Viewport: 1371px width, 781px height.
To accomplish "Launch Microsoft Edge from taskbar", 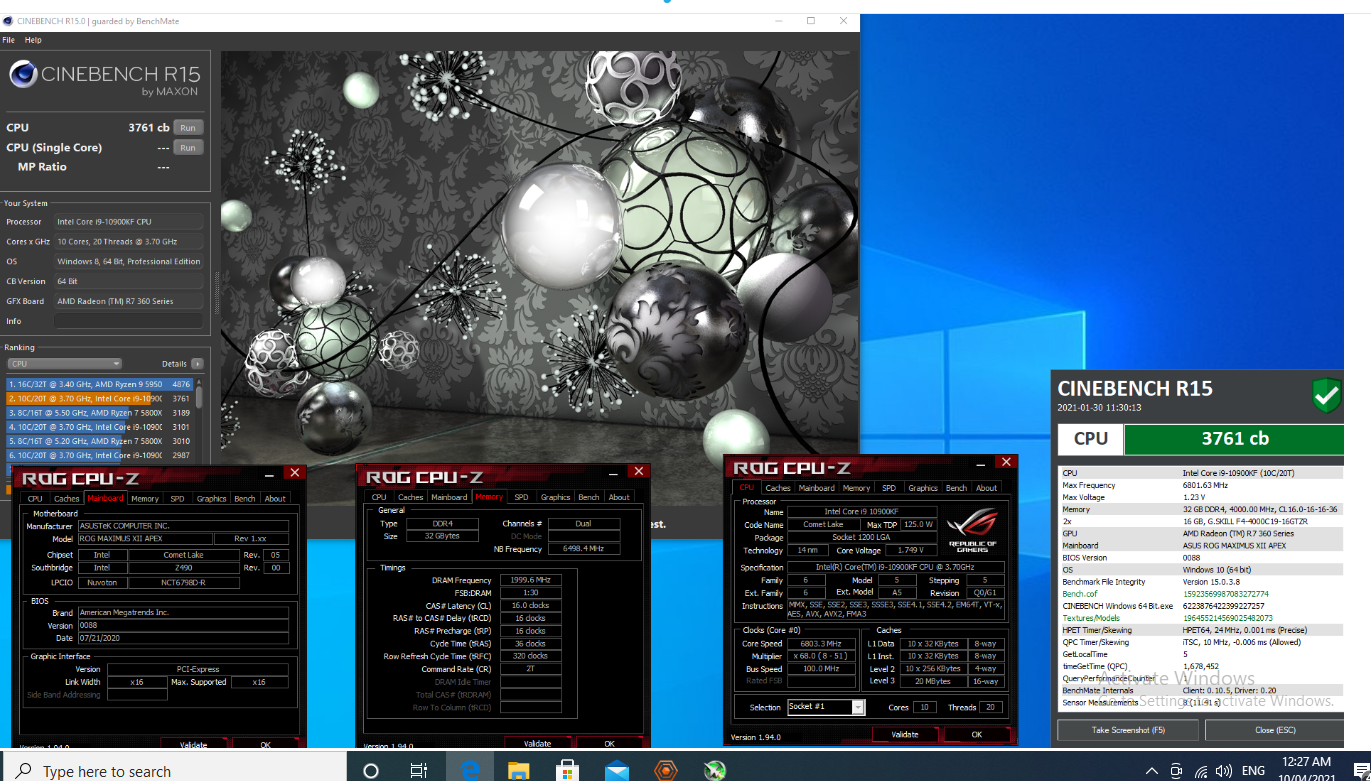I will pyautogui.click(x=469, y=771).
